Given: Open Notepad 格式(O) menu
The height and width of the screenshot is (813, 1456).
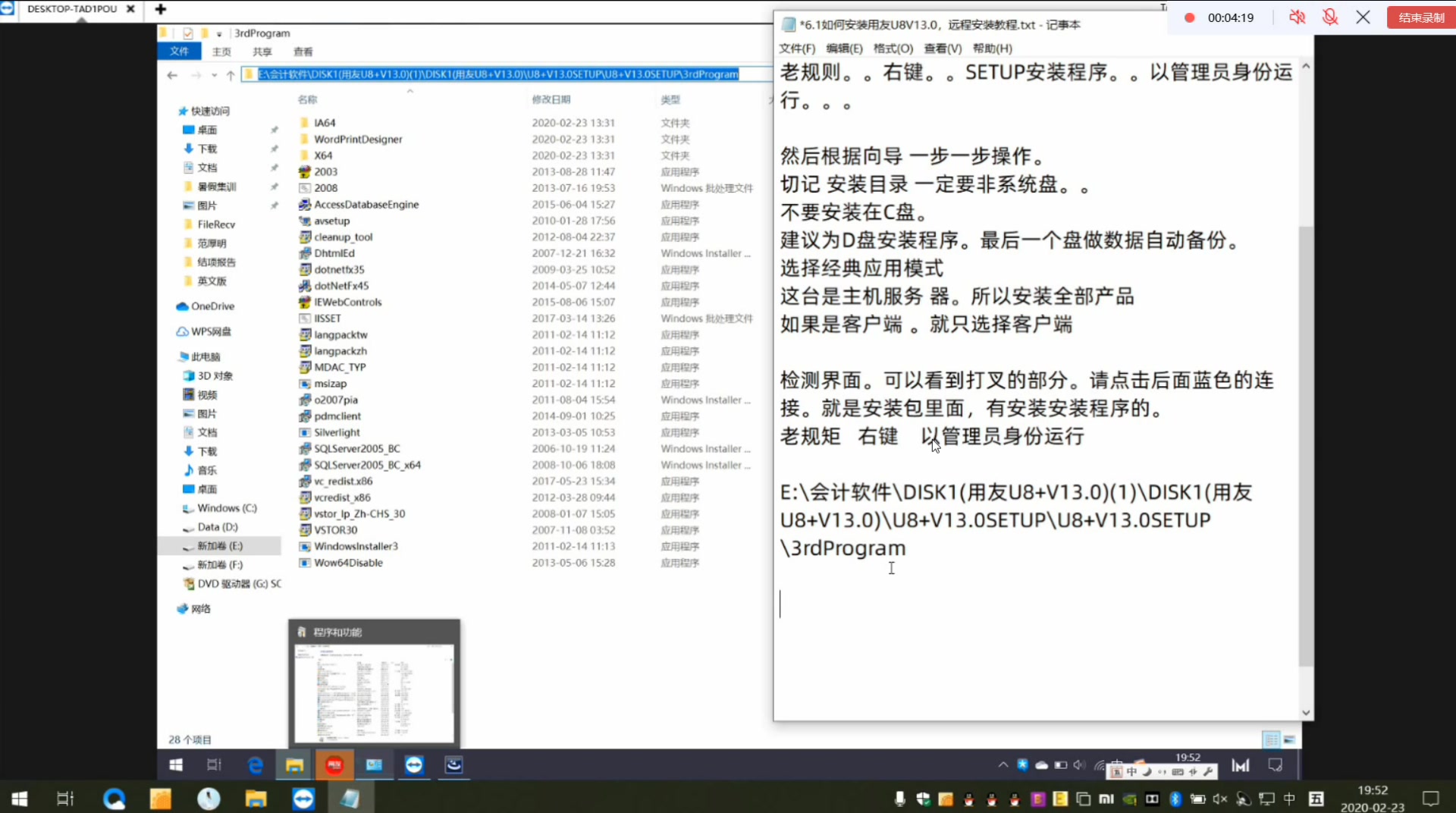Looking at the screenshot, I should pos(893,49).
